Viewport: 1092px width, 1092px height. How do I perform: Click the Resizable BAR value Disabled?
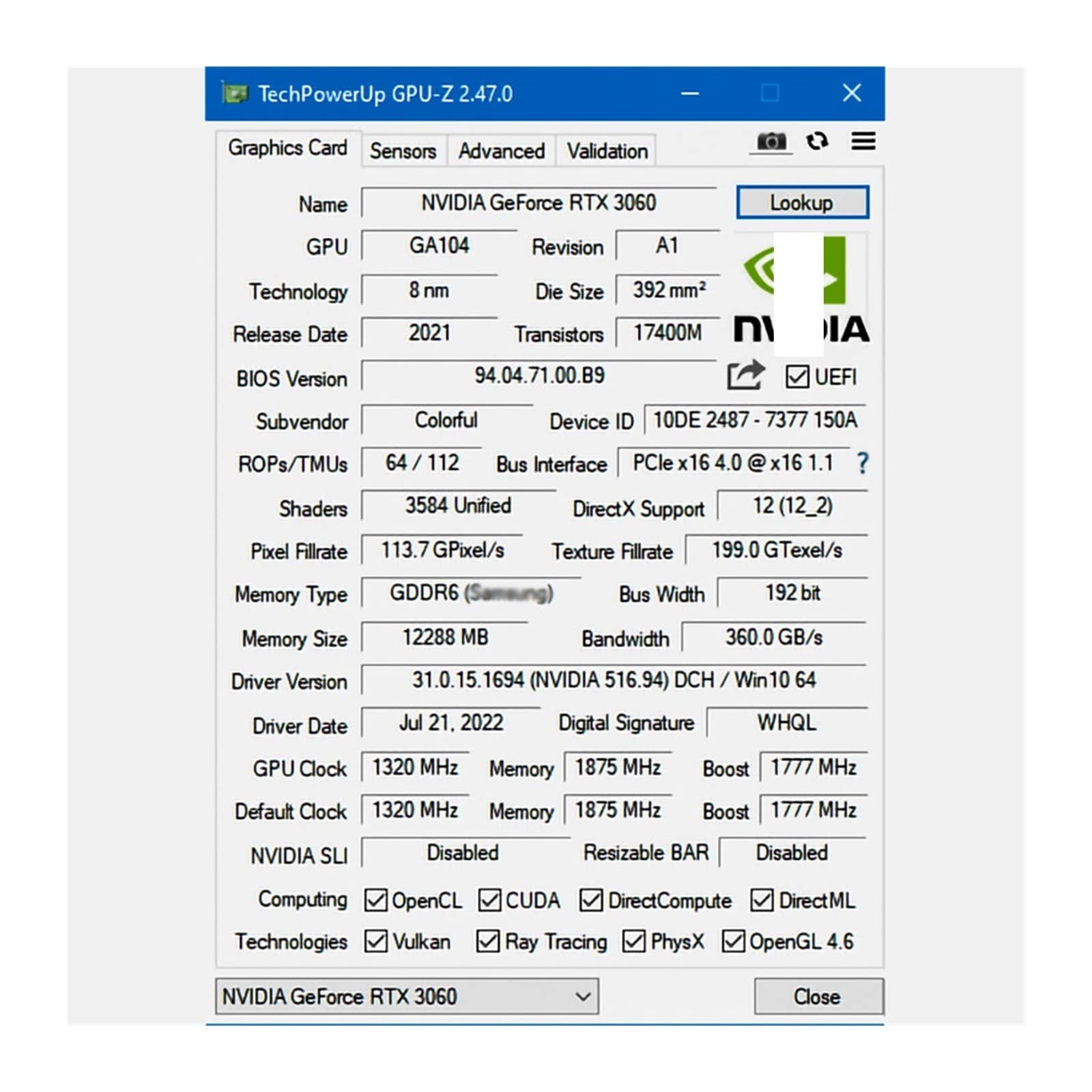[x=792, y=853]
